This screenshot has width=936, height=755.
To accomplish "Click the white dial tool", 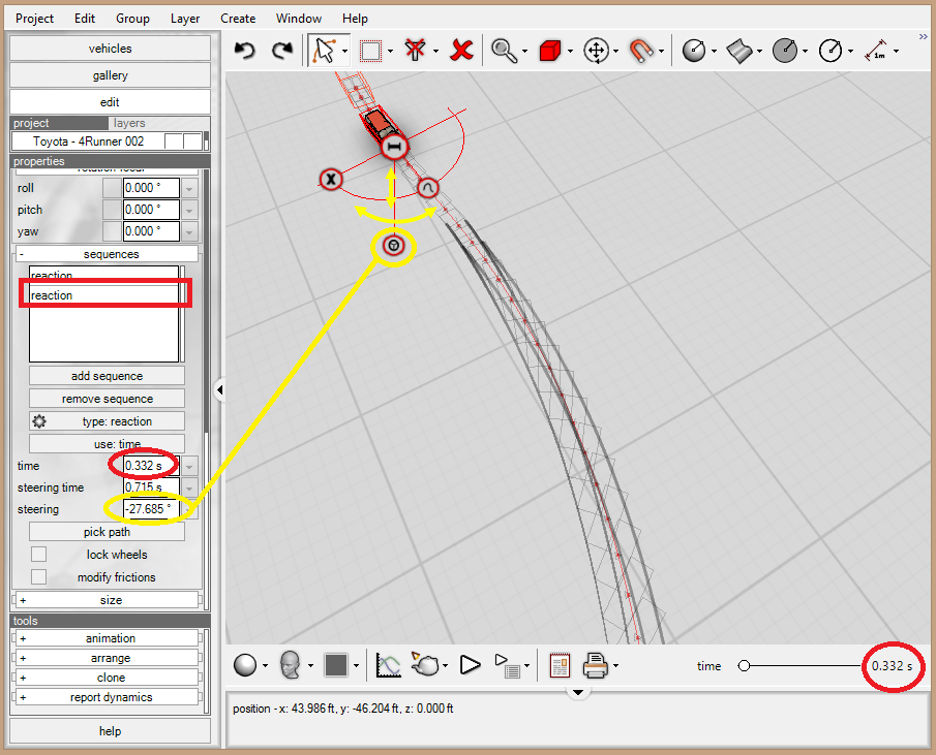I will (830, 51).
